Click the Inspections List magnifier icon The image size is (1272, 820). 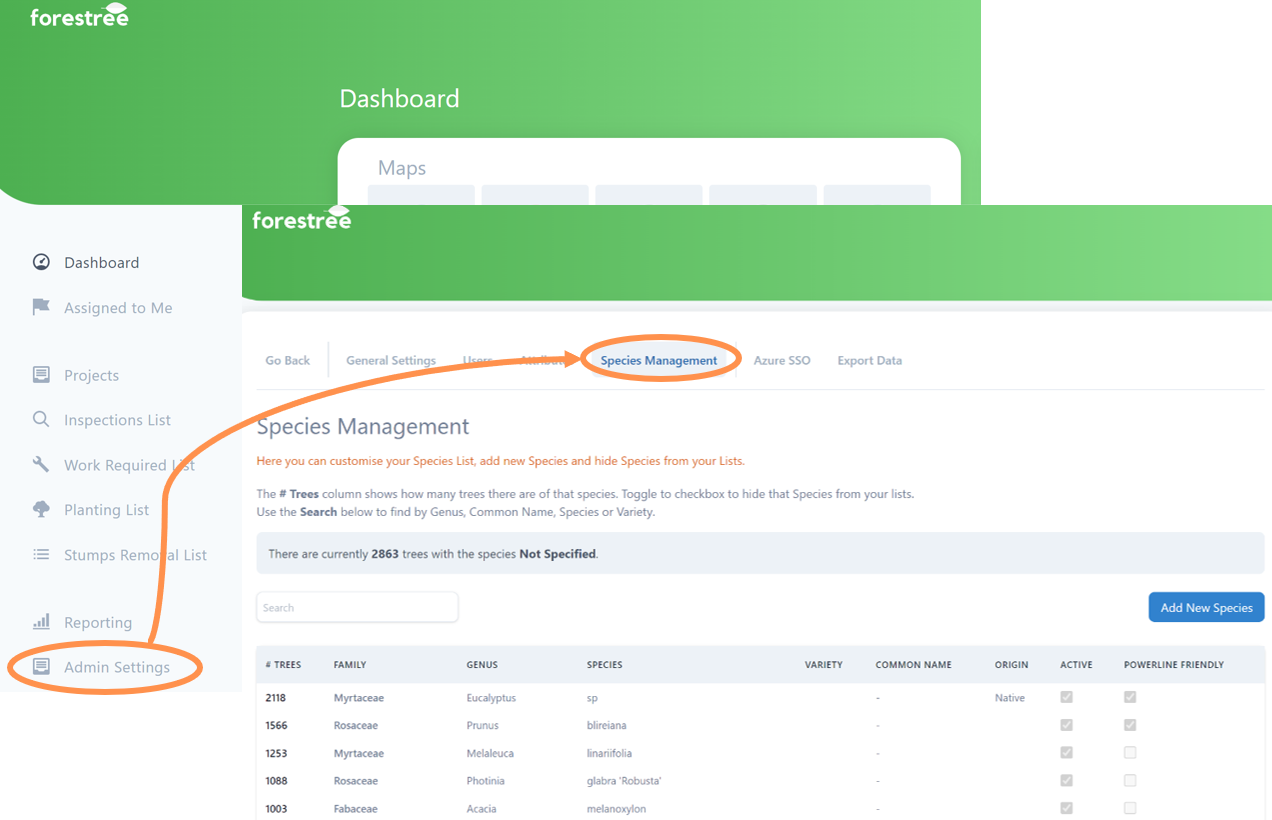[41, 419]
